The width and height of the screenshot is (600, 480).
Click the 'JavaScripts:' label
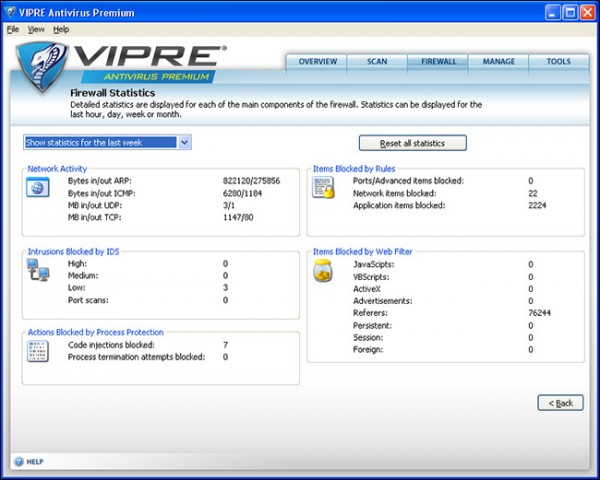(373, 264)
